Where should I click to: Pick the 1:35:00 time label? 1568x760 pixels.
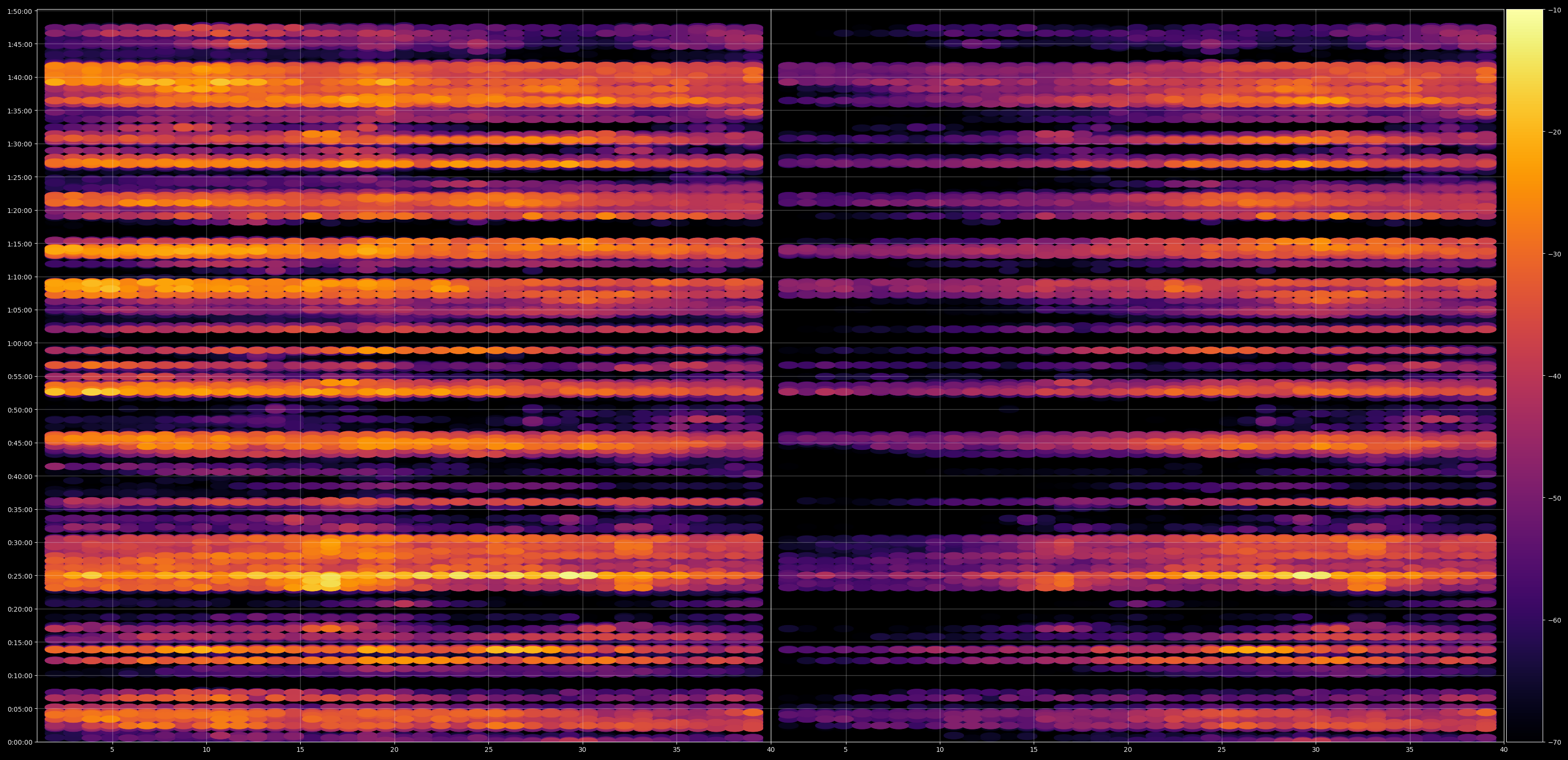click(20, 111)
